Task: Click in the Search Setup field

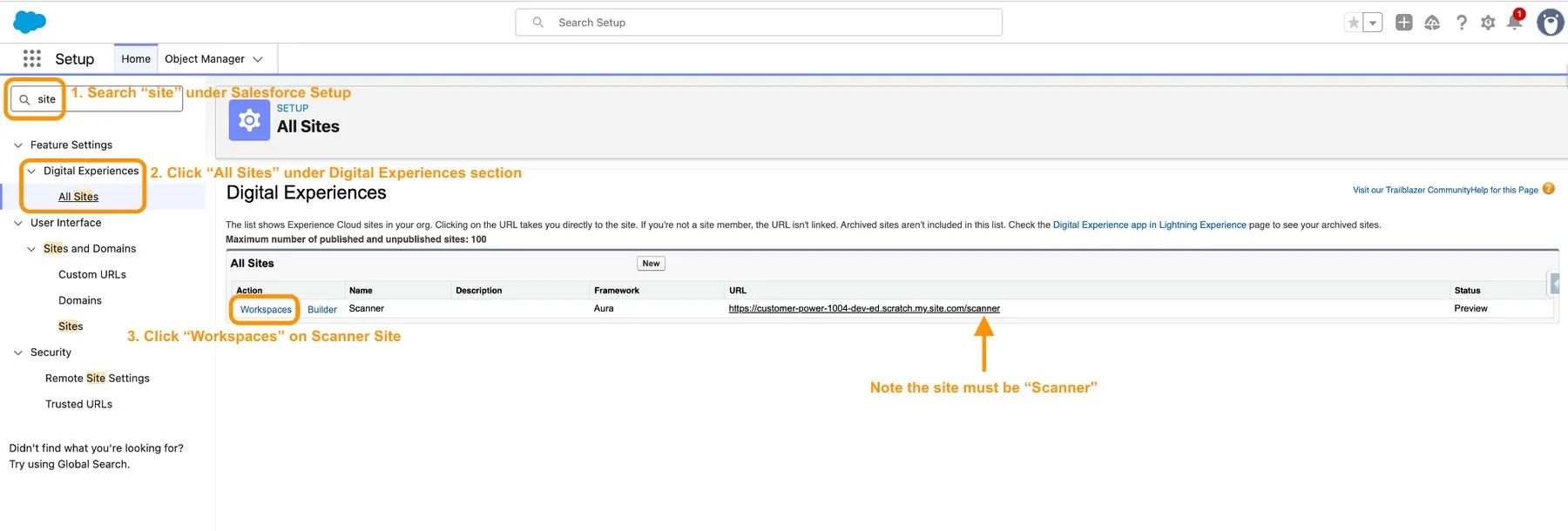Action: [x=759, y=23]
